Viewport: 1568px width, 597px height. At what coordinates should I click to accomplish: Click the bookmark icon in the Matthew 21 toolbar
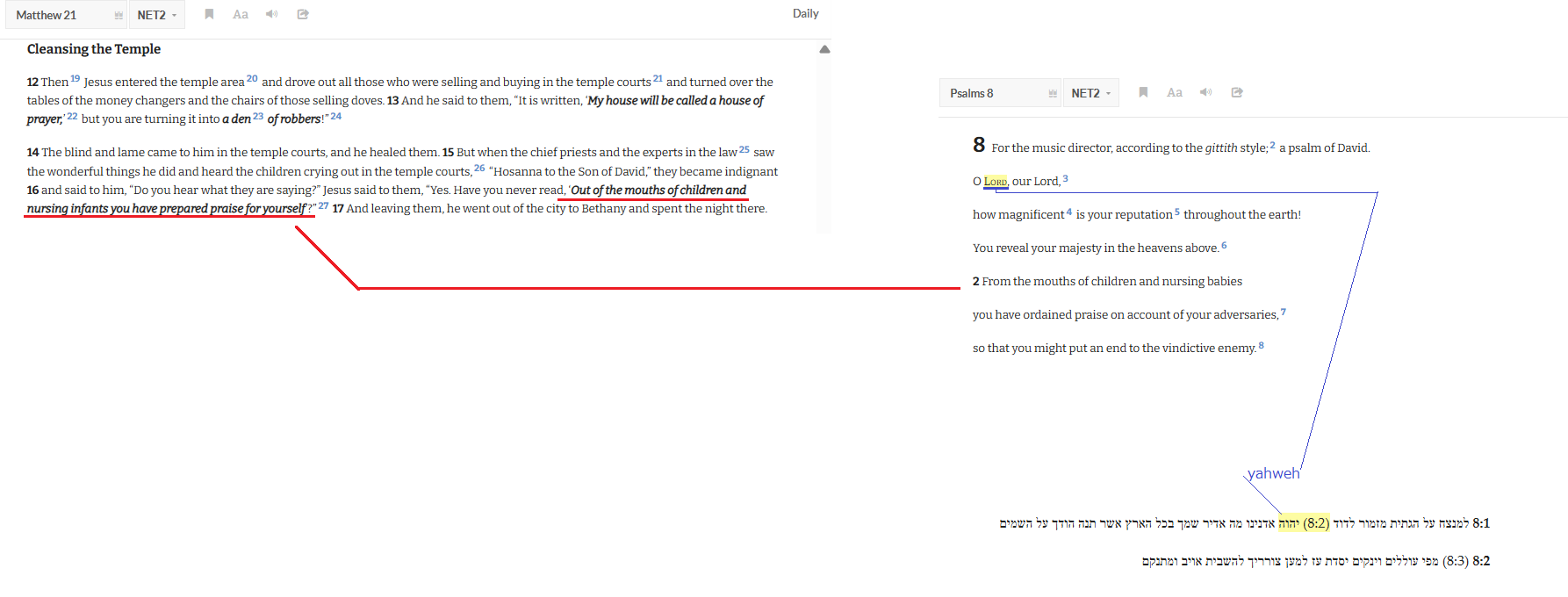209,14
